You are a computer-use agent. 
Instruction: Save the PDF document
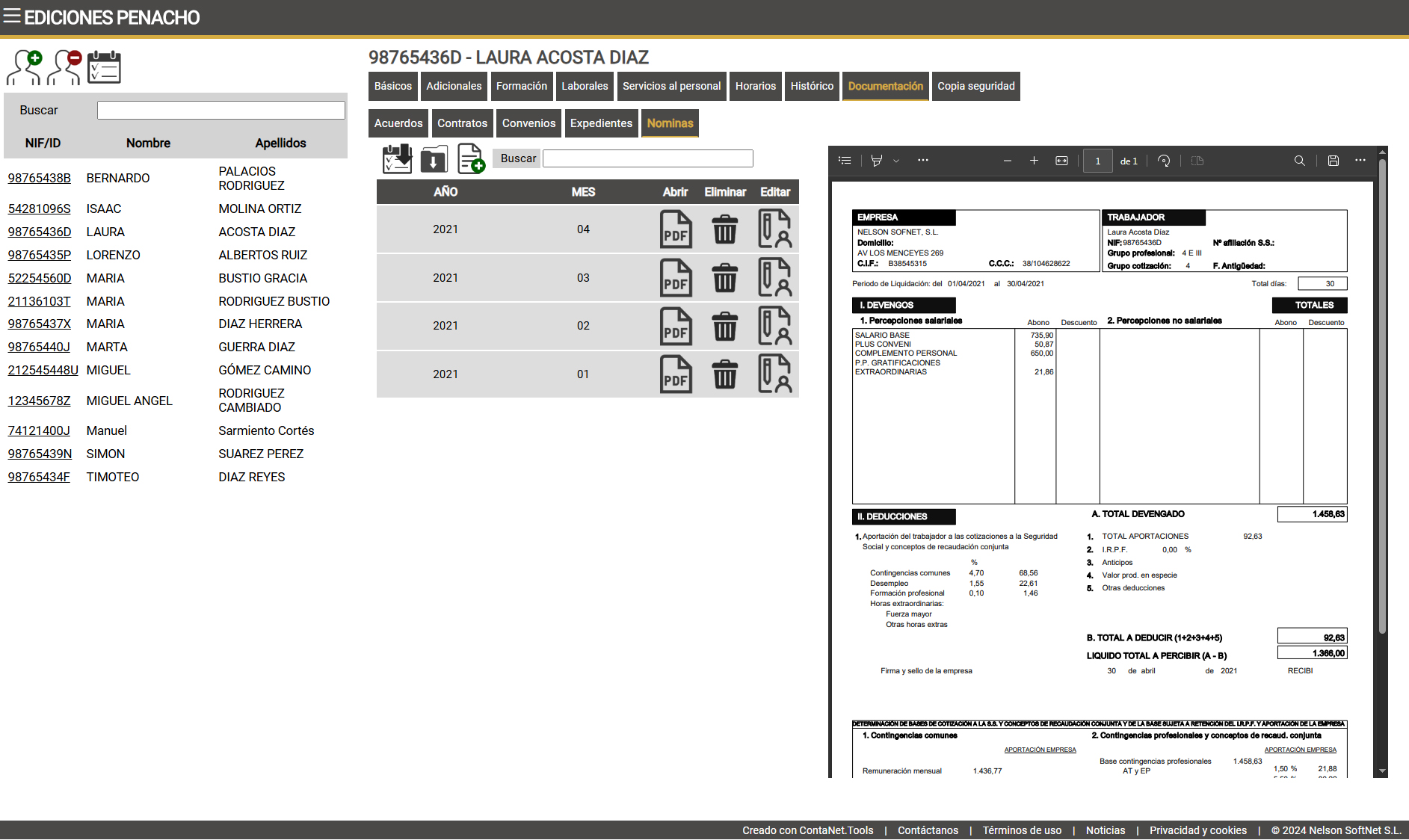click(1333, 161)
